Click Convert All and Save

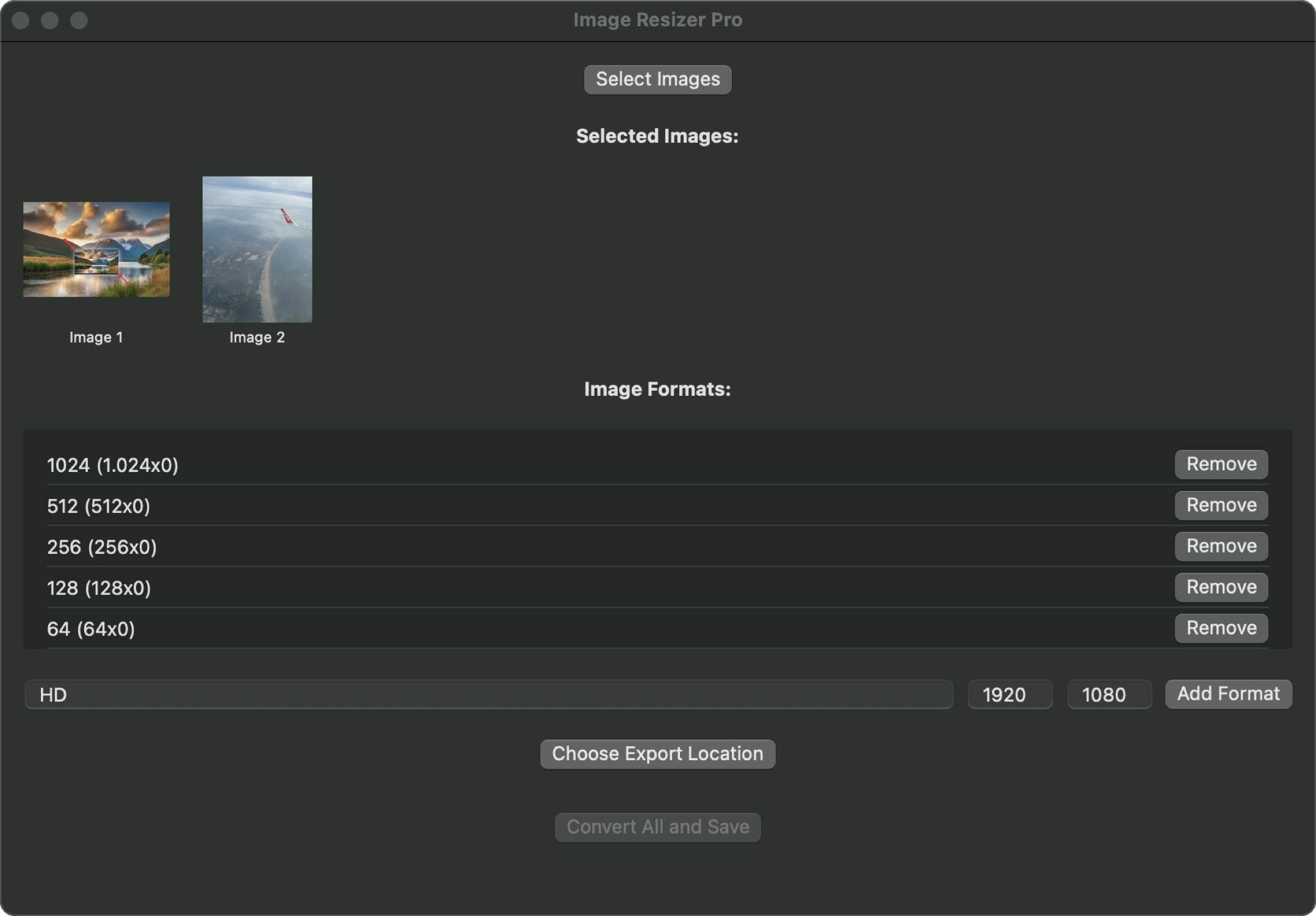tap(657, 827)
